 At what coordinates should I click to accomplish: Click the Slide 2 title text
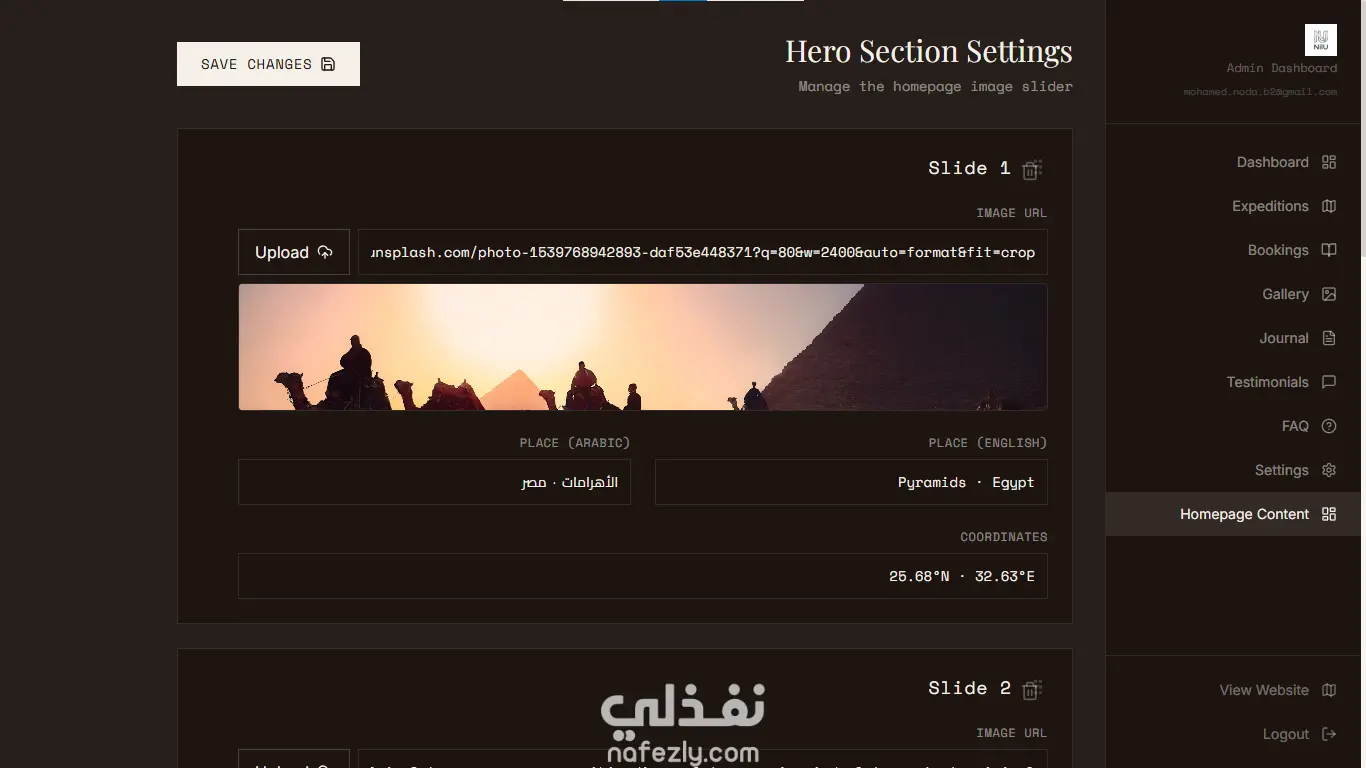969,688
